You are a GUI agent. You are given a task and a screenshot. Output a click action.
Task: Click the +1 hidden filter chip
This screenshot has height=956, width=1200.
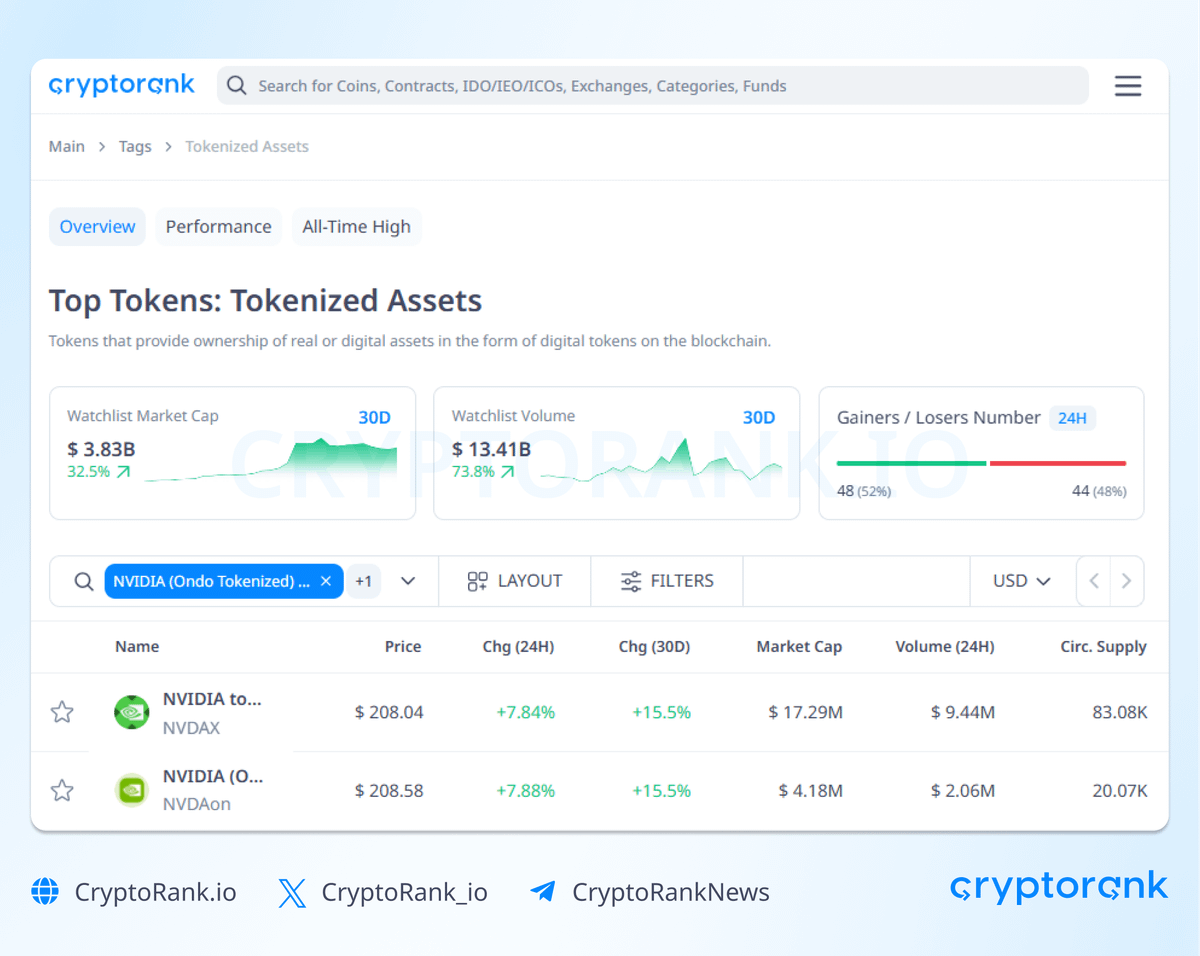point(364,580)
